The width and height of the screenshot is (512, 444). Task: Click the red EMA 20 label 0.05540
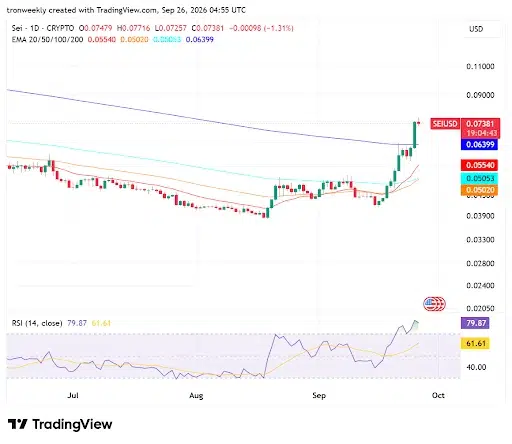(x=480, y=165)
